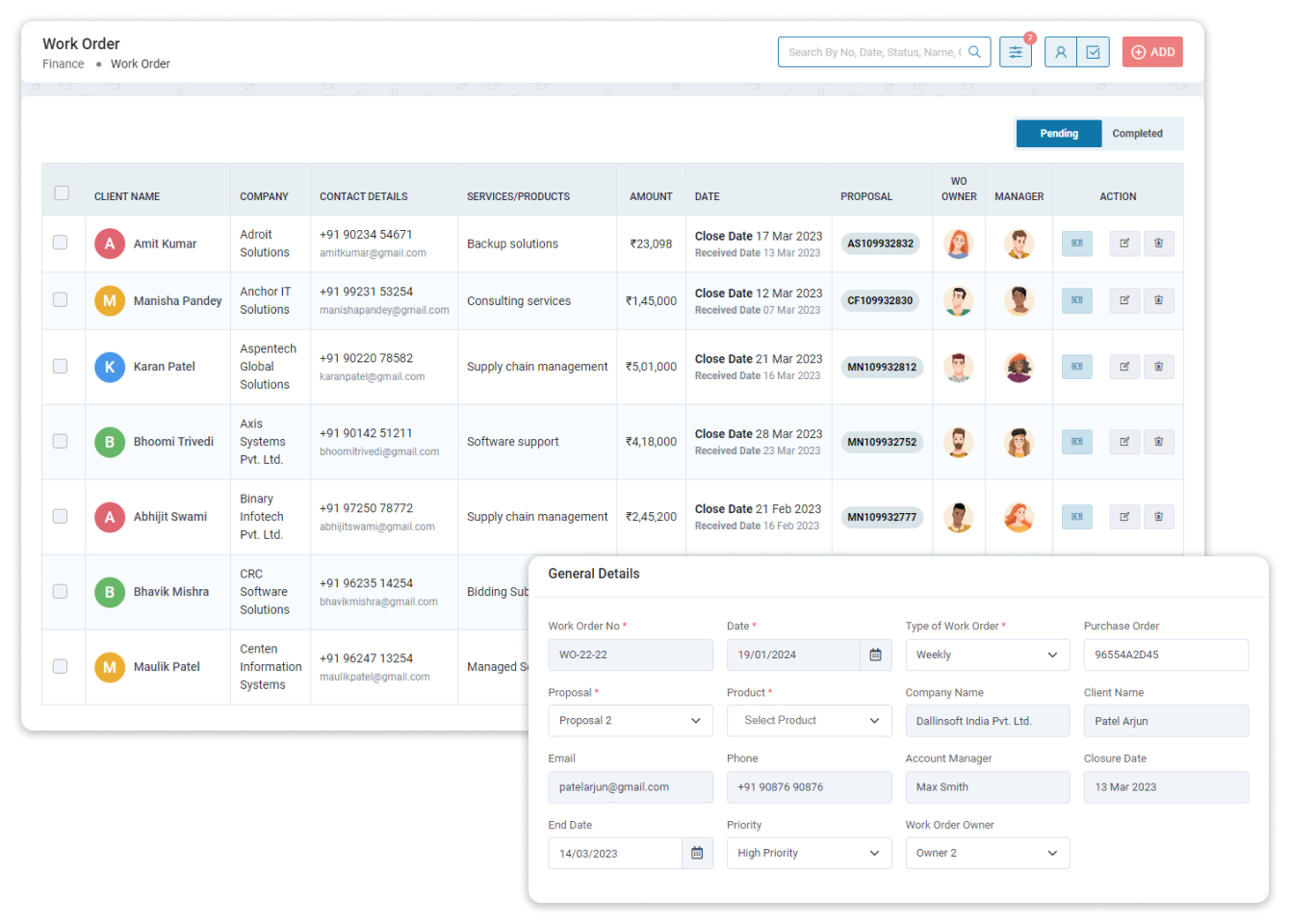Image resolution: width=1290 pixels, height=924 pixels.
Task: Open the Type of Work Order dropdown
Action: pyautogui.click(x=987, y=654)
